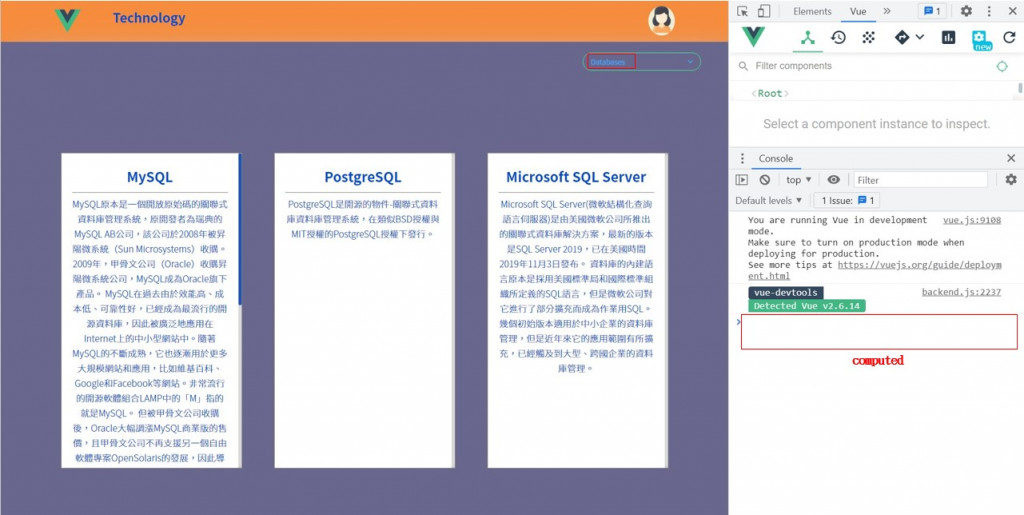This screenshot has height=515, width=1024.
Task: Open the backend.js:2237 source link
Action: point(961,292)
